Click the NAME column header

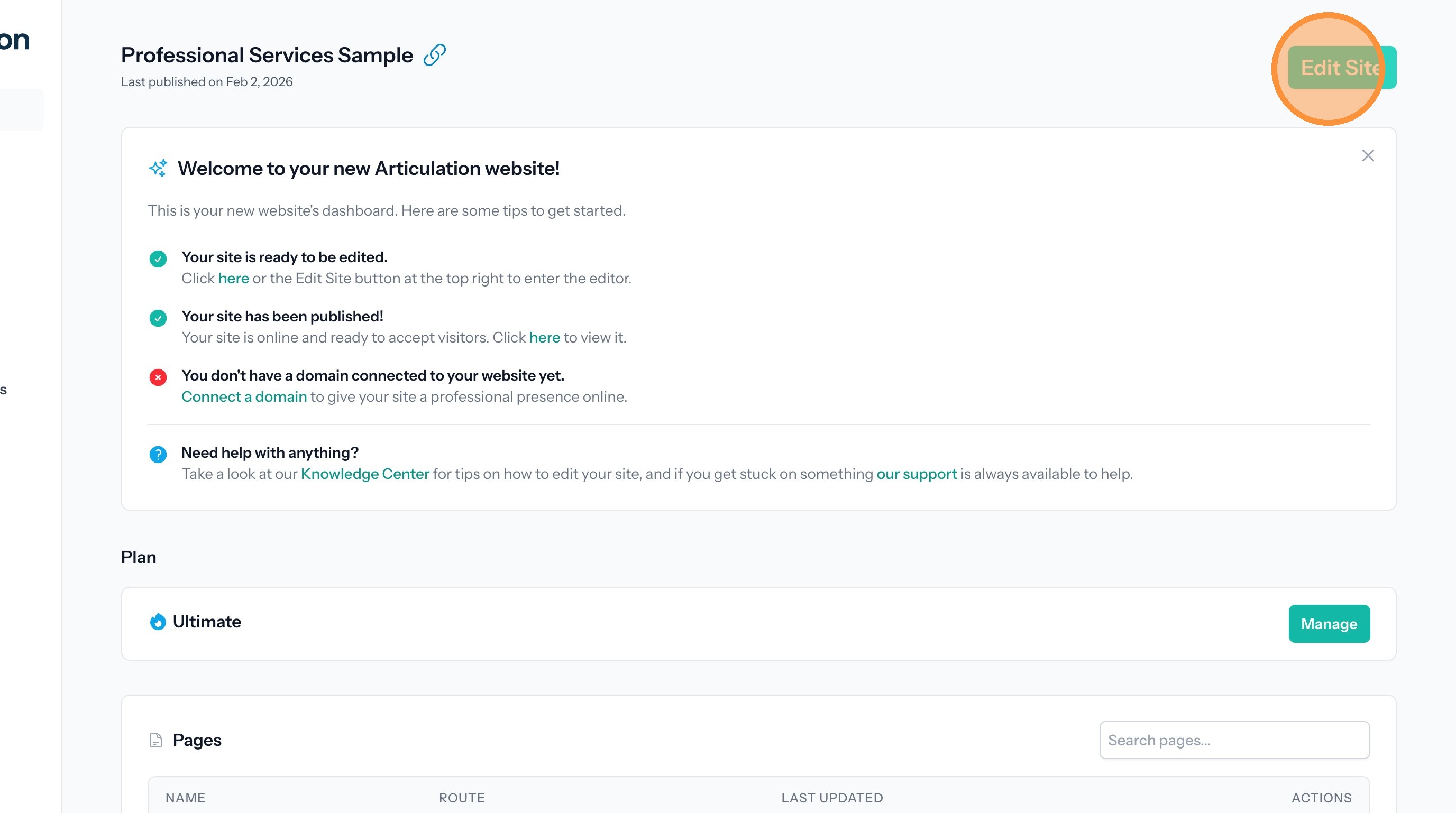tap(186, 797)
